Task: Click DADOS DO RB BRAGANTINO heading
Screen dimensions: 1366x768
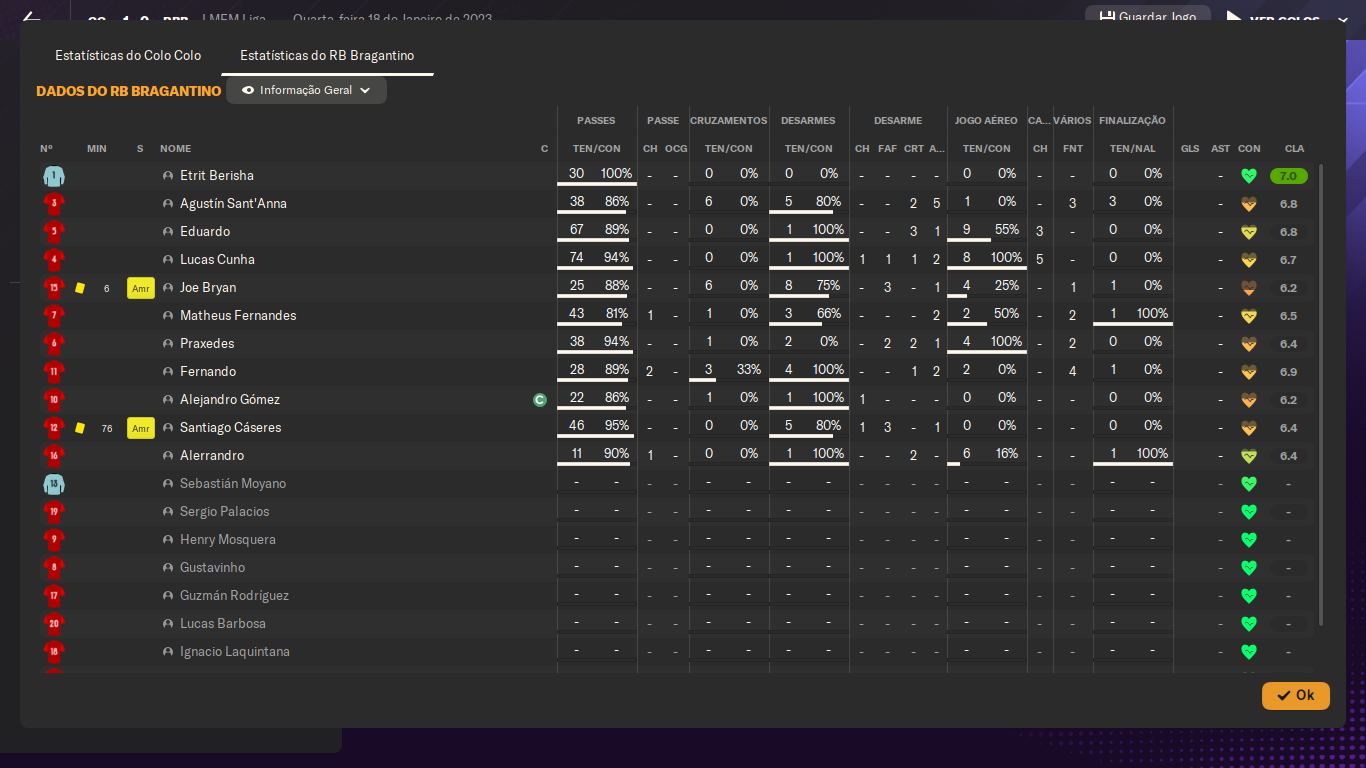Action: 128,91
